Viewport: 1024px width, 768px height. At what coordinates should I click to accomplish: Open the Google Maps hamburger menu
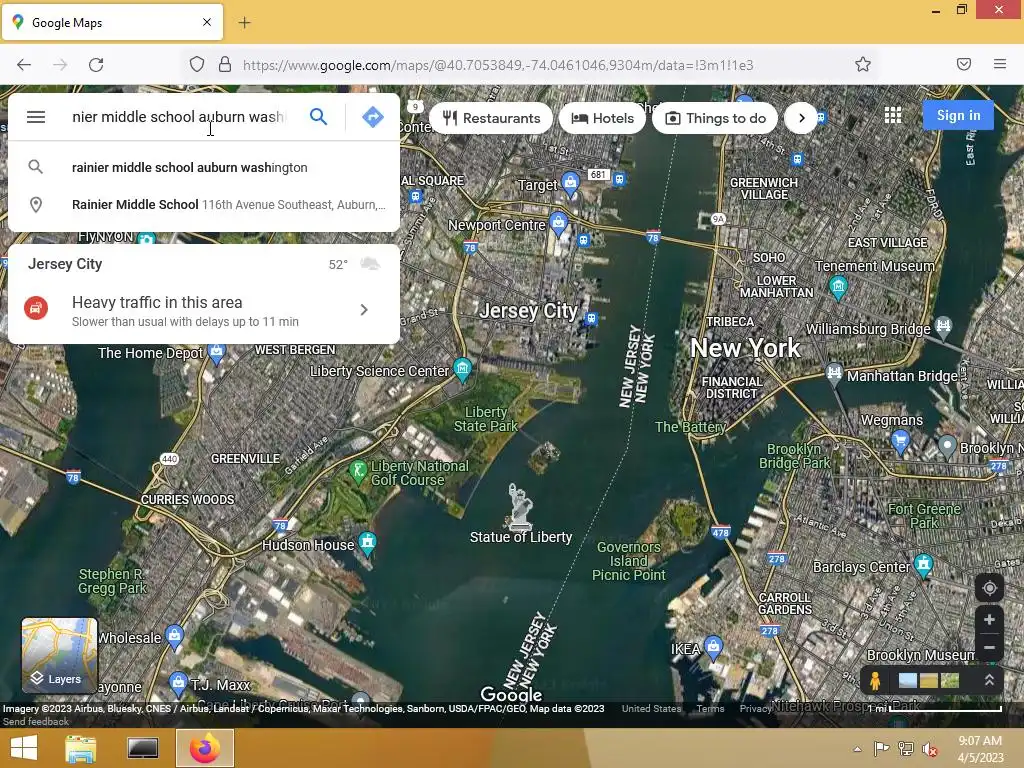tap(36, 117)
